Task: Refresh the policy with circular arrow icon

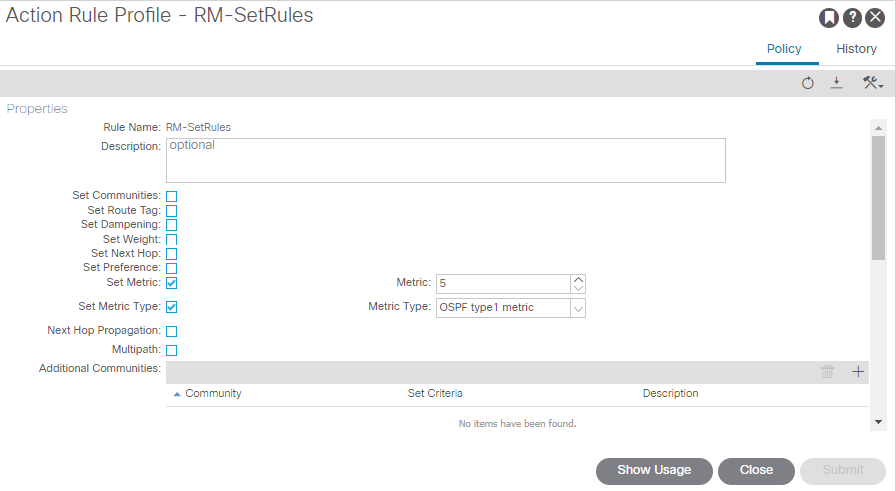Action: (807, 83)
